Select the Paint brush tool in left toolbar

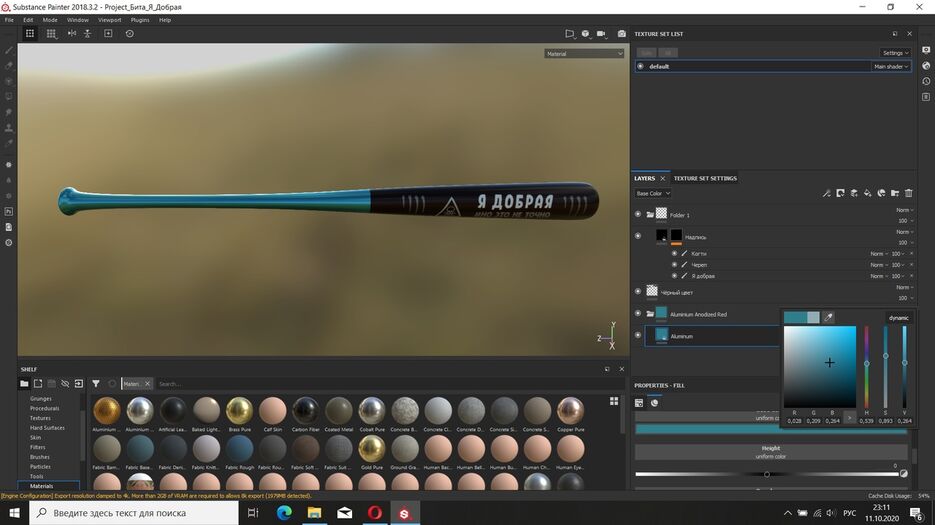point(9,50)
